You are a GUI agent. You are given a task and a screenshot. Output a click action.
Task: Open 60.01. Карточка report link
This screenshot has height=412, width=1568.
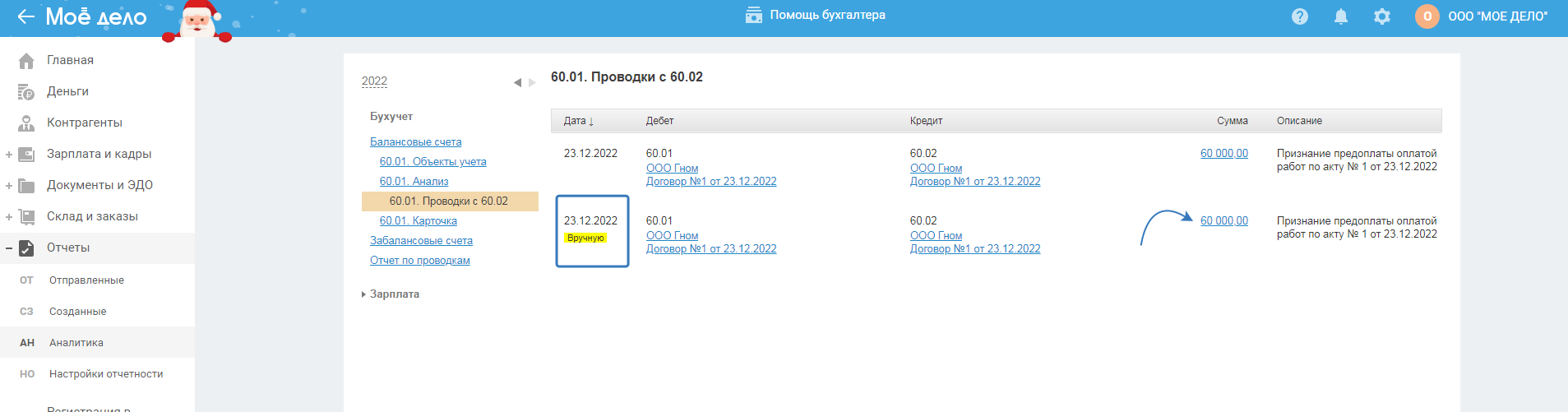[418, 221]
